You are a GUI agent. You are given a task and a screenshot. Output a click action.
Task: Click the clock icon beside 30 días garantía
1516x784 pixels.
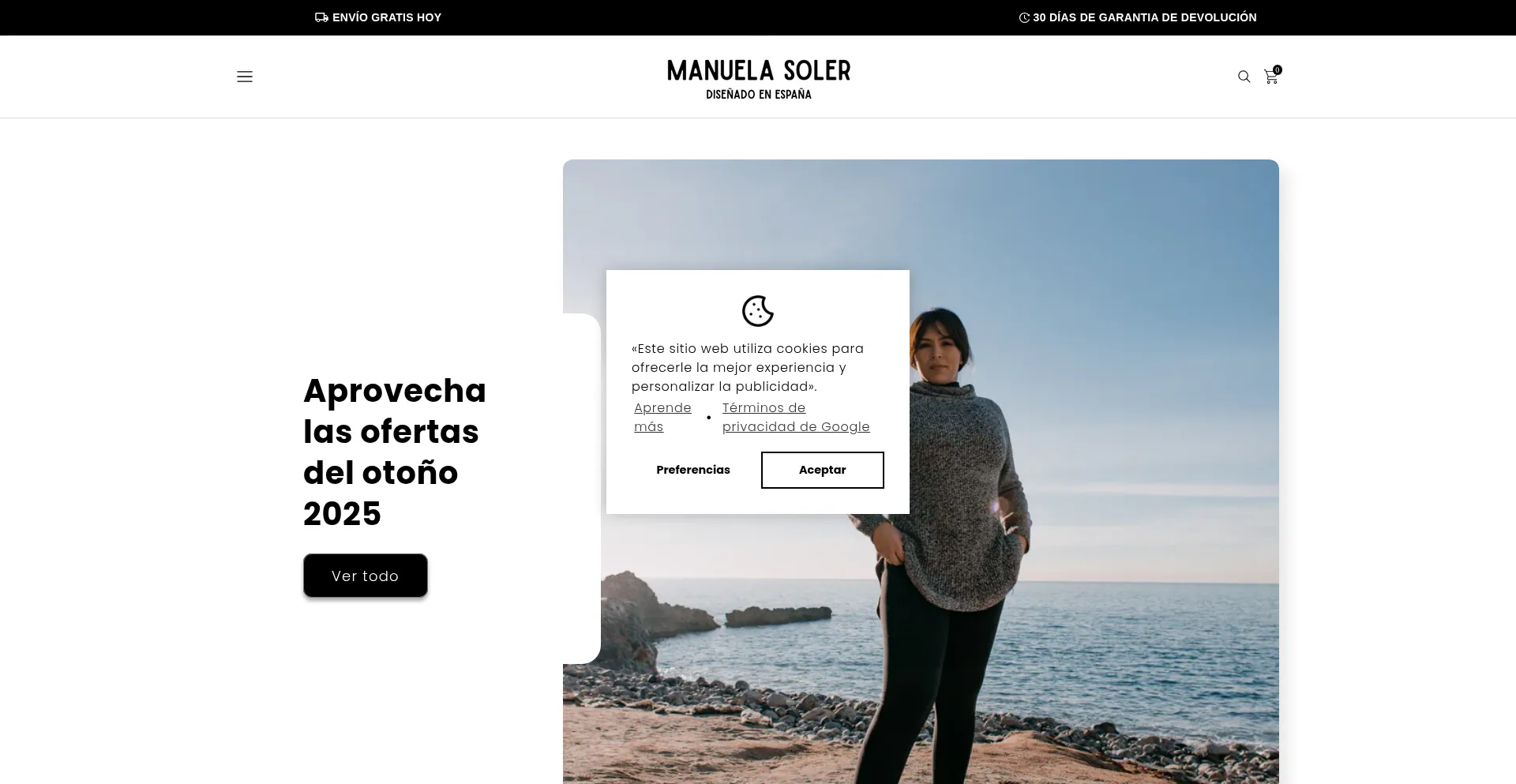pos(1024,17)
